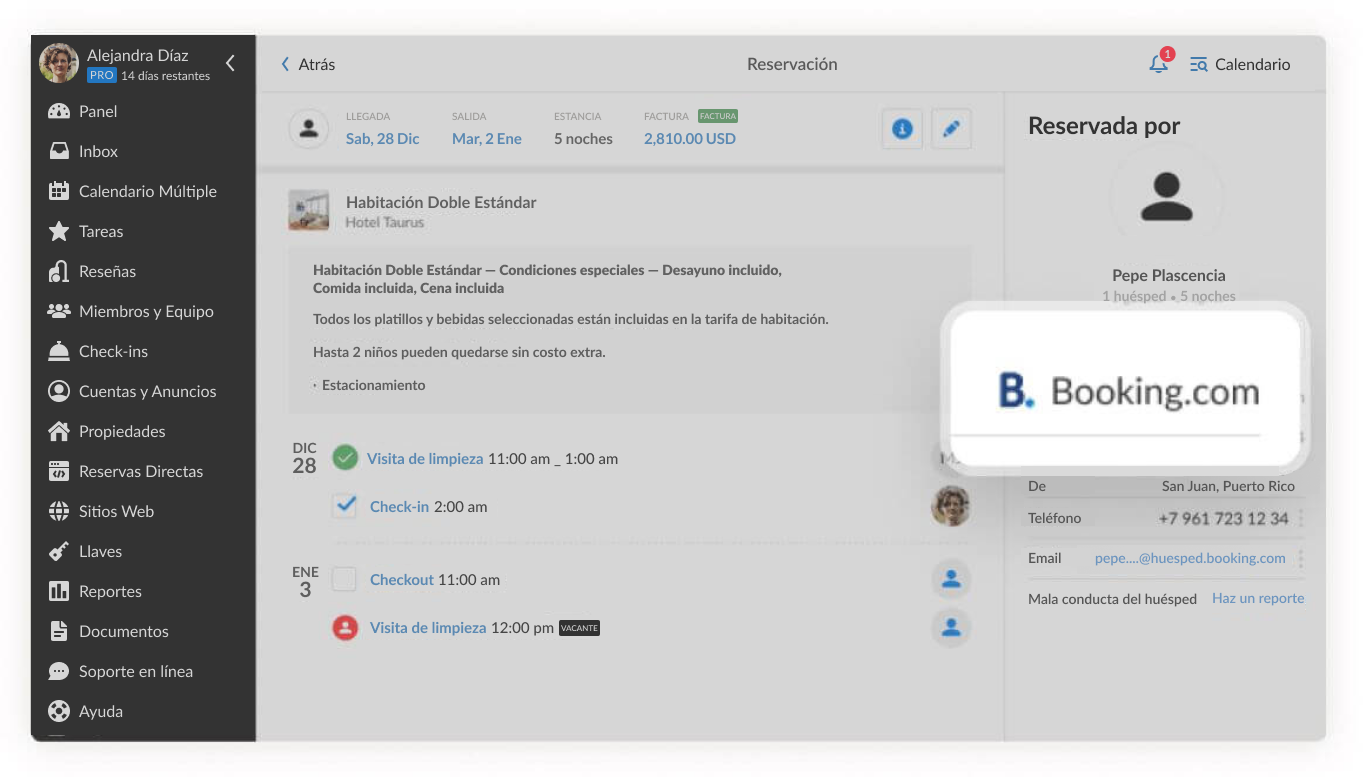The image size is (1366, 777).
Task: Open the Inbox tray icon
Action: pos(59,151)
